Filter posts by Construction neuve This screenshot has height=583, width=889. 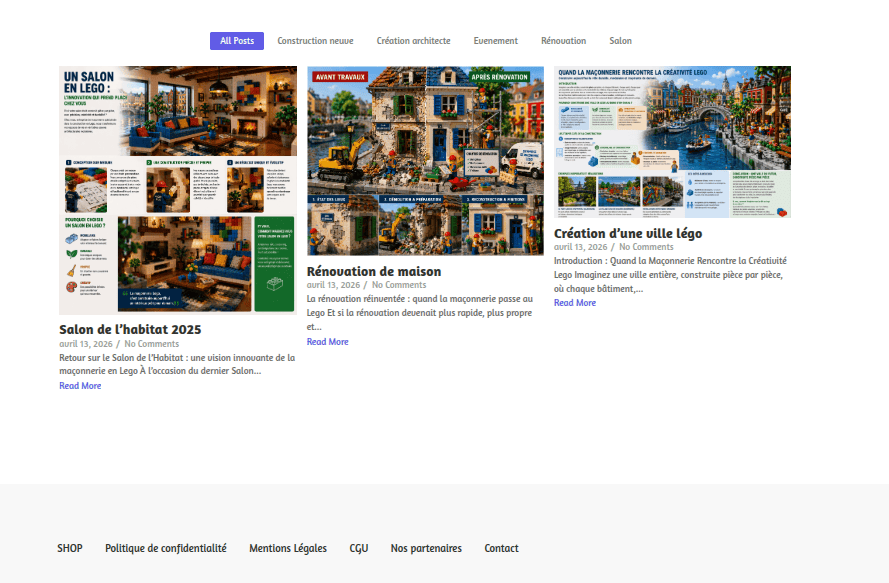[315, 41]
